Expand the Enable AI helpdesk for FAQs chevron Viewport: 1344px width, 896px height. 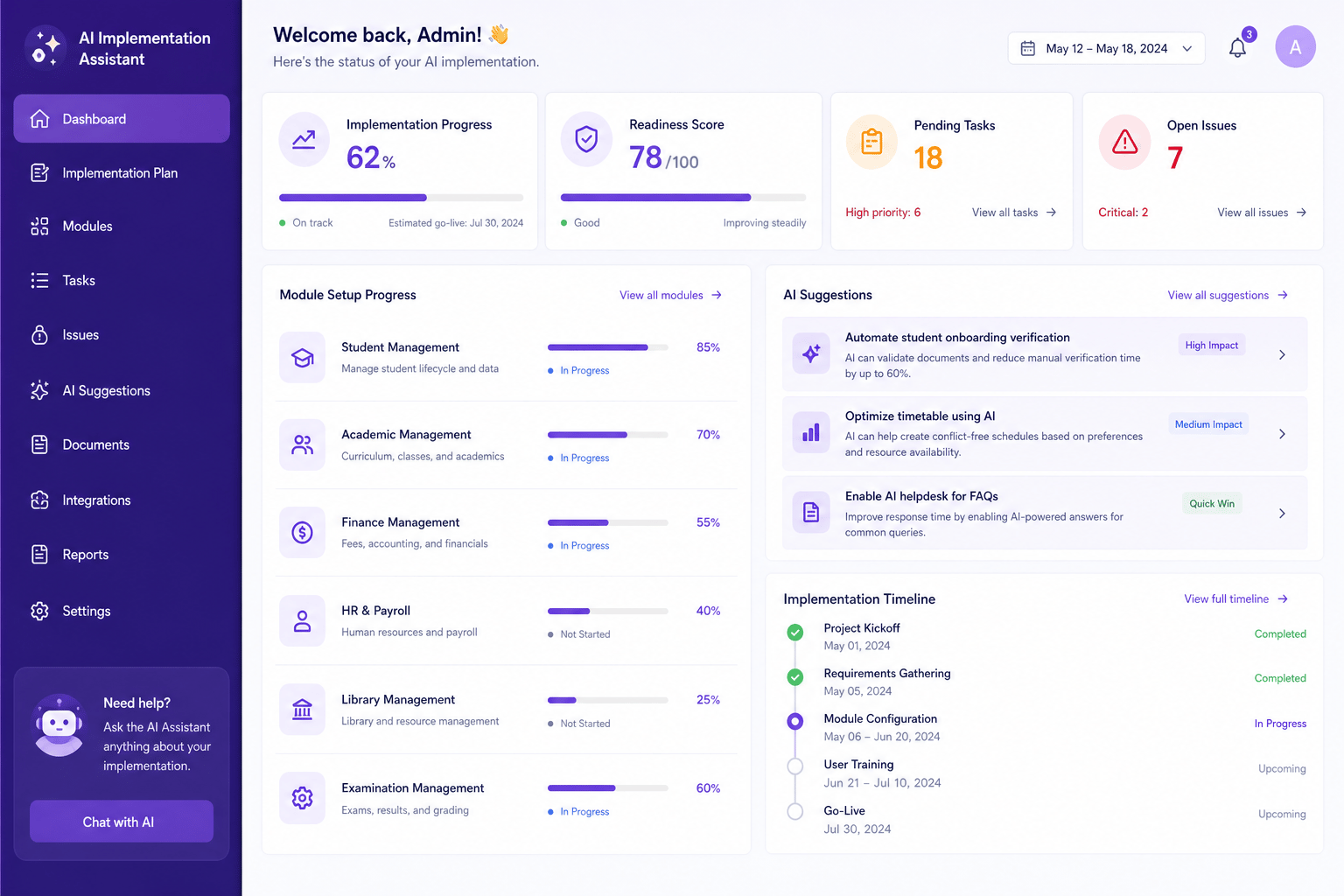(1282, 514)
